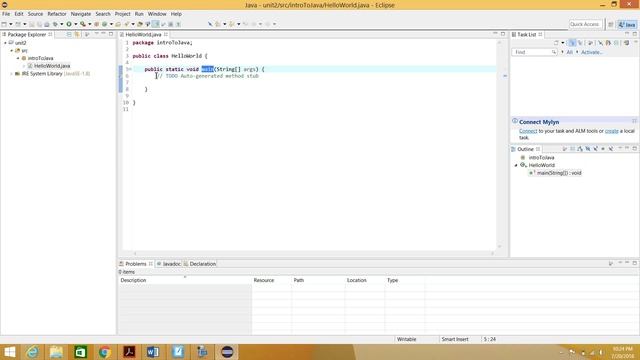Click the Open Type icon in toolbar

tap(118, 24)
